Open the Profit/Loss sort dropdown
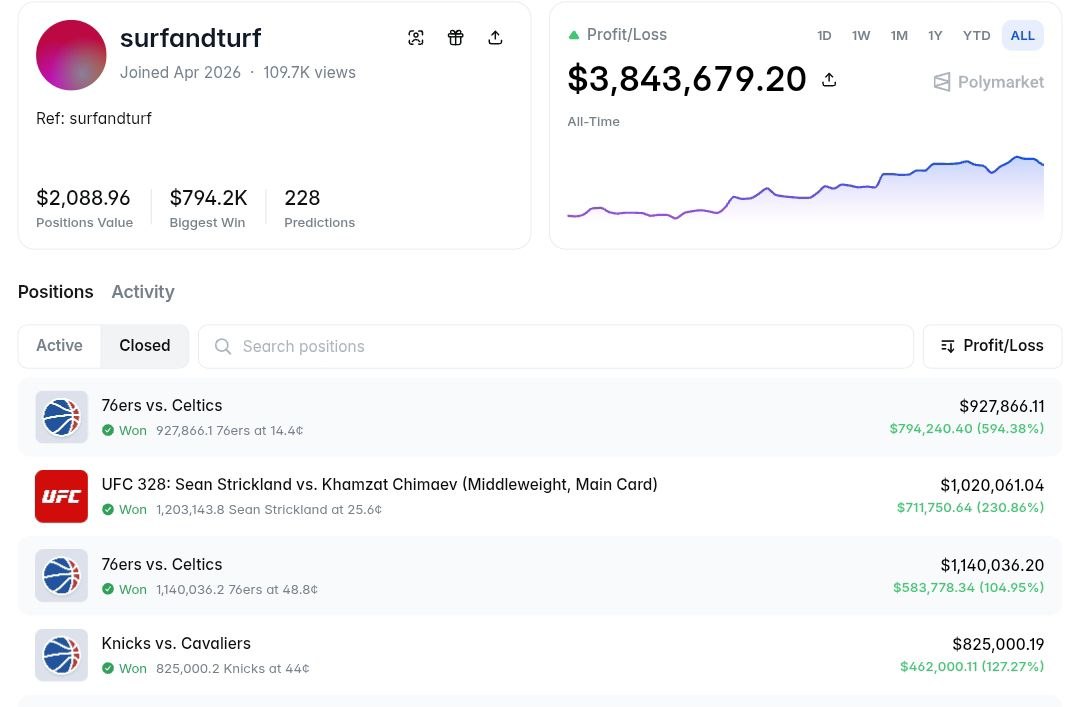This screenshot has height=707, width=1080. click(x=993, y=347)
